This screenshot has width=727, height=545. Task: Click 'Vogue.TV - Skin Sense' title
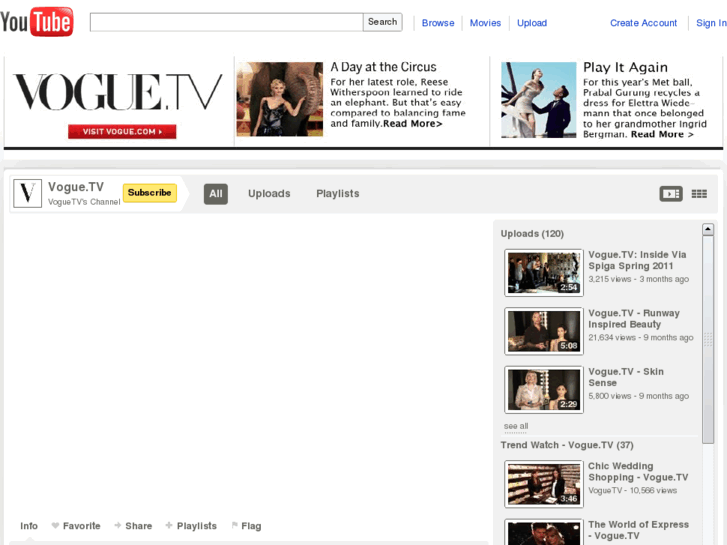click(626, 377)
